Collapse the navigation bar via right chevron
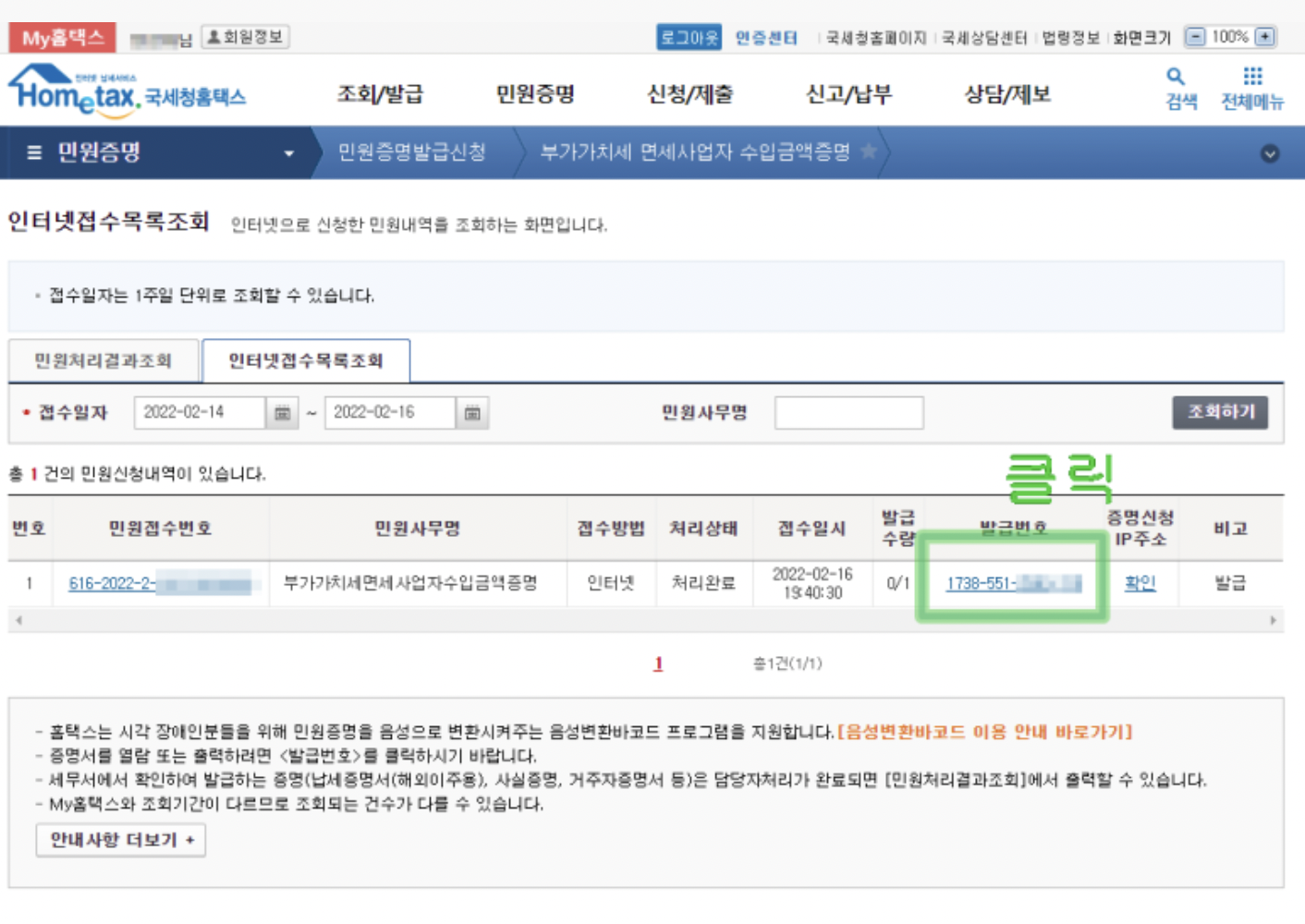 (x=1270, y=153)
